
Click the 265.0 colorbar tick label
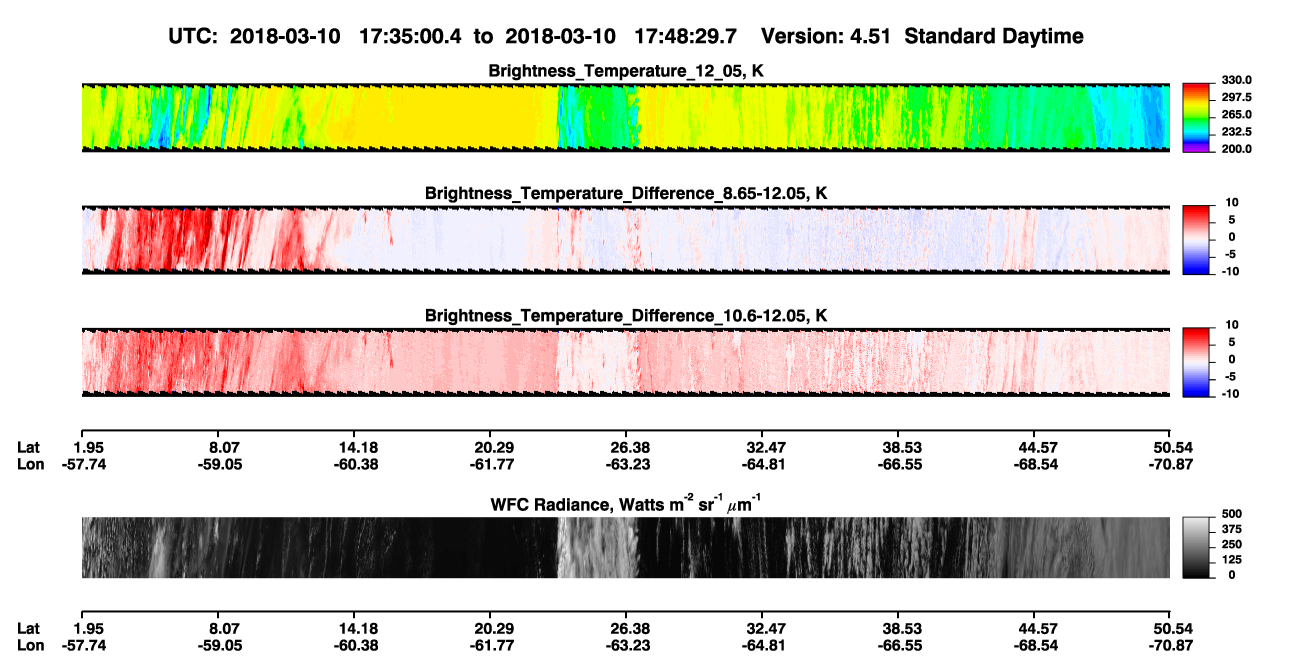[1236, 115]
